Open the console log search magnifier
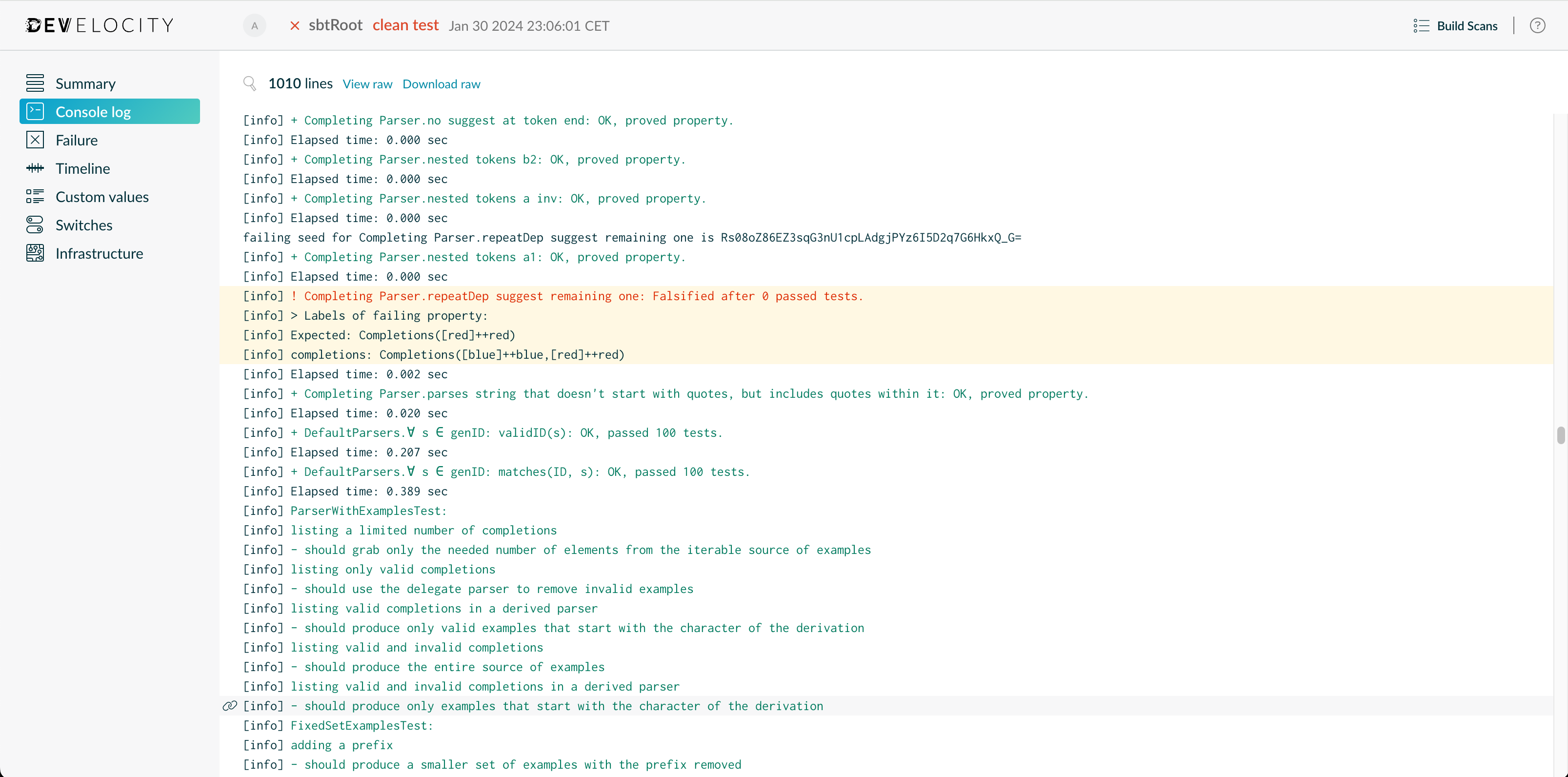 (250, 83)
